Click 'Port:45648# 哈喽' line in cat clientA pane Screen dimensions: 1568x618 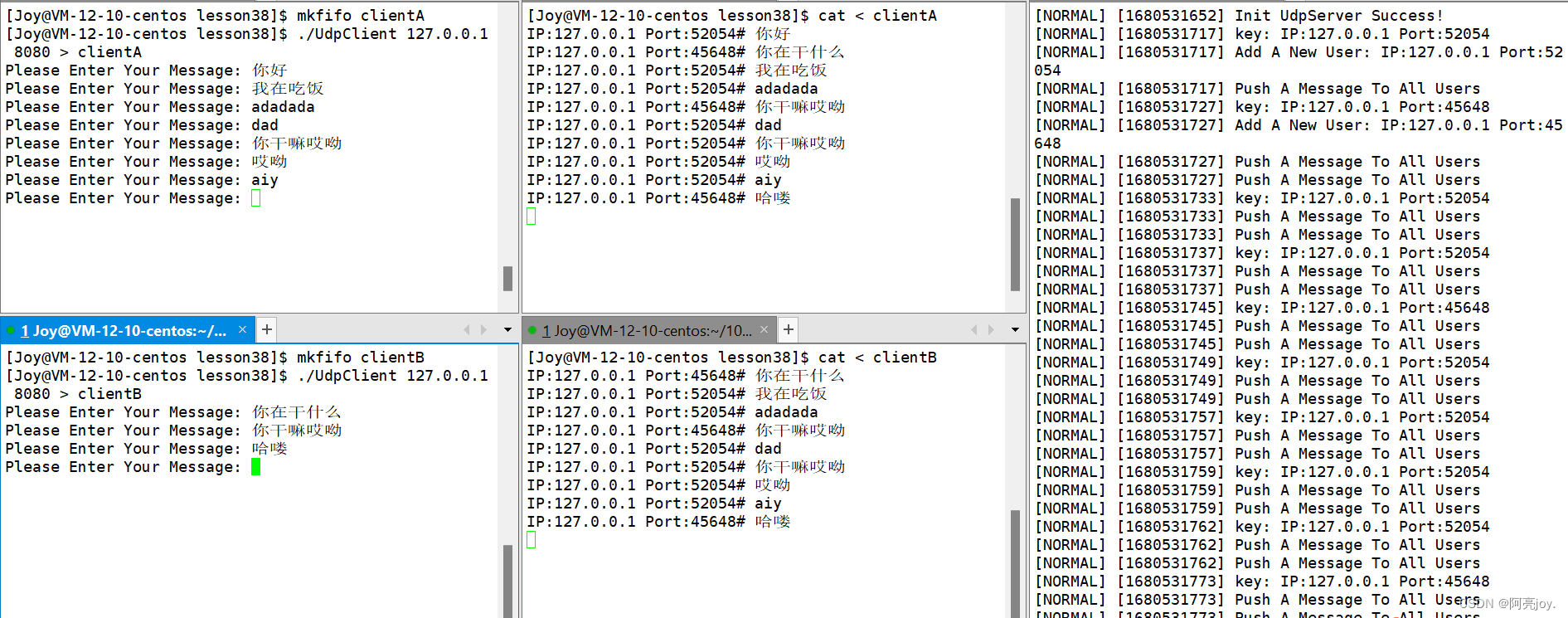point(659,198)
